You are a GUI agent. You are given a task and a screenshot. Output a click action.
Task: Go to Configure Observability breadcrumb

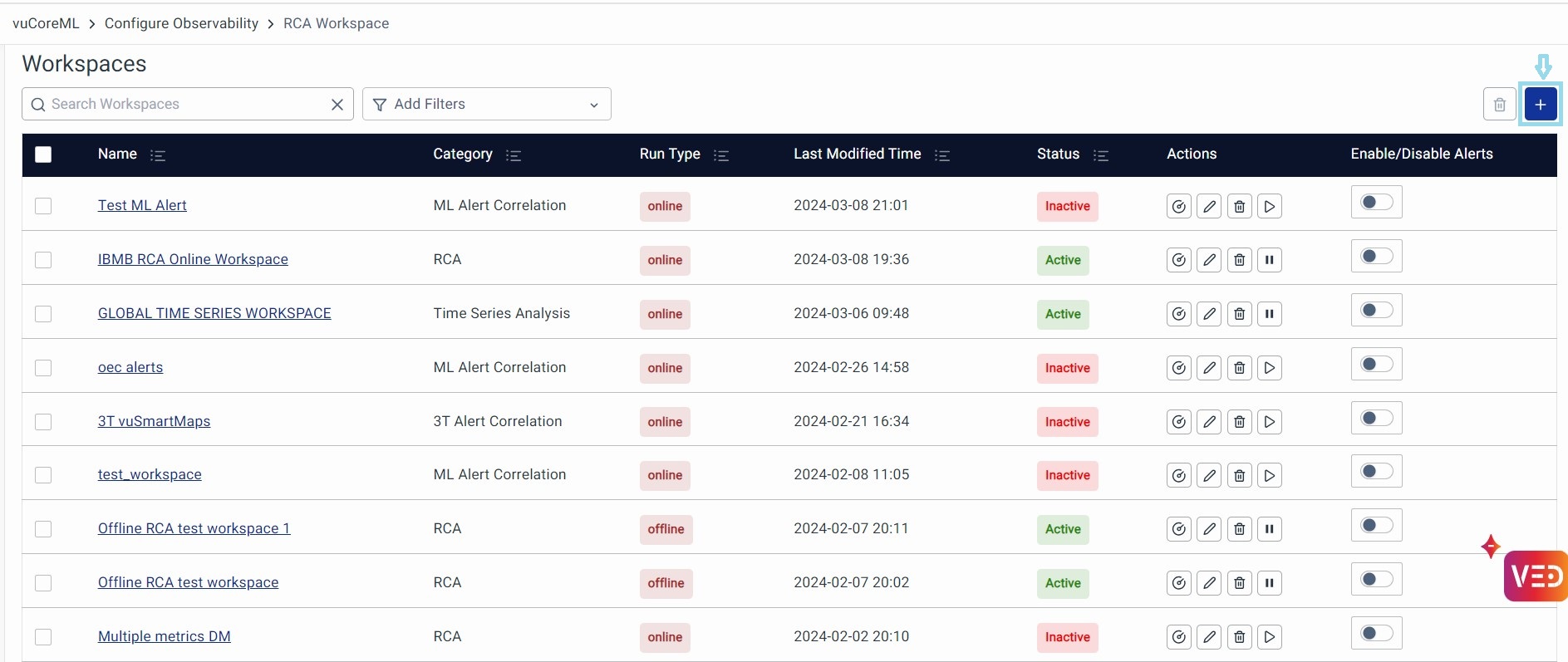click(x=181, y=23)
